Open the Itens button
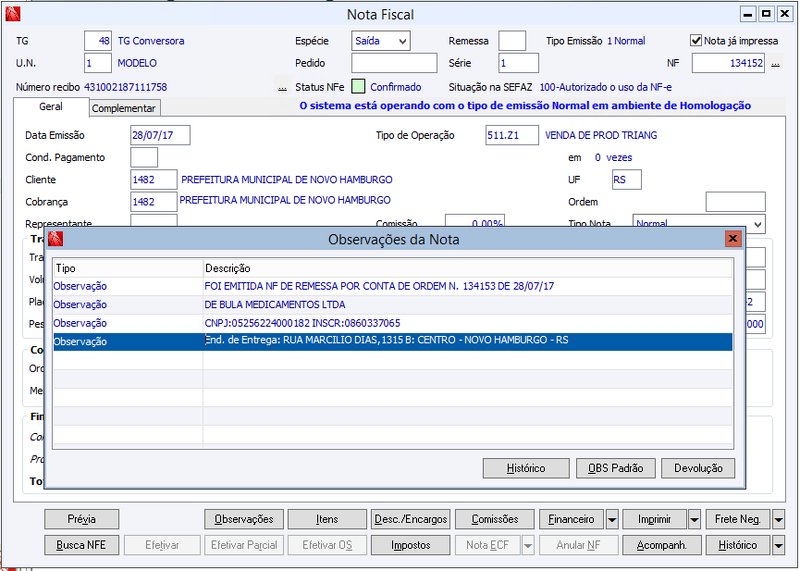Image resolution: width=800 pixels, height=571 pixels. (327, 519)
